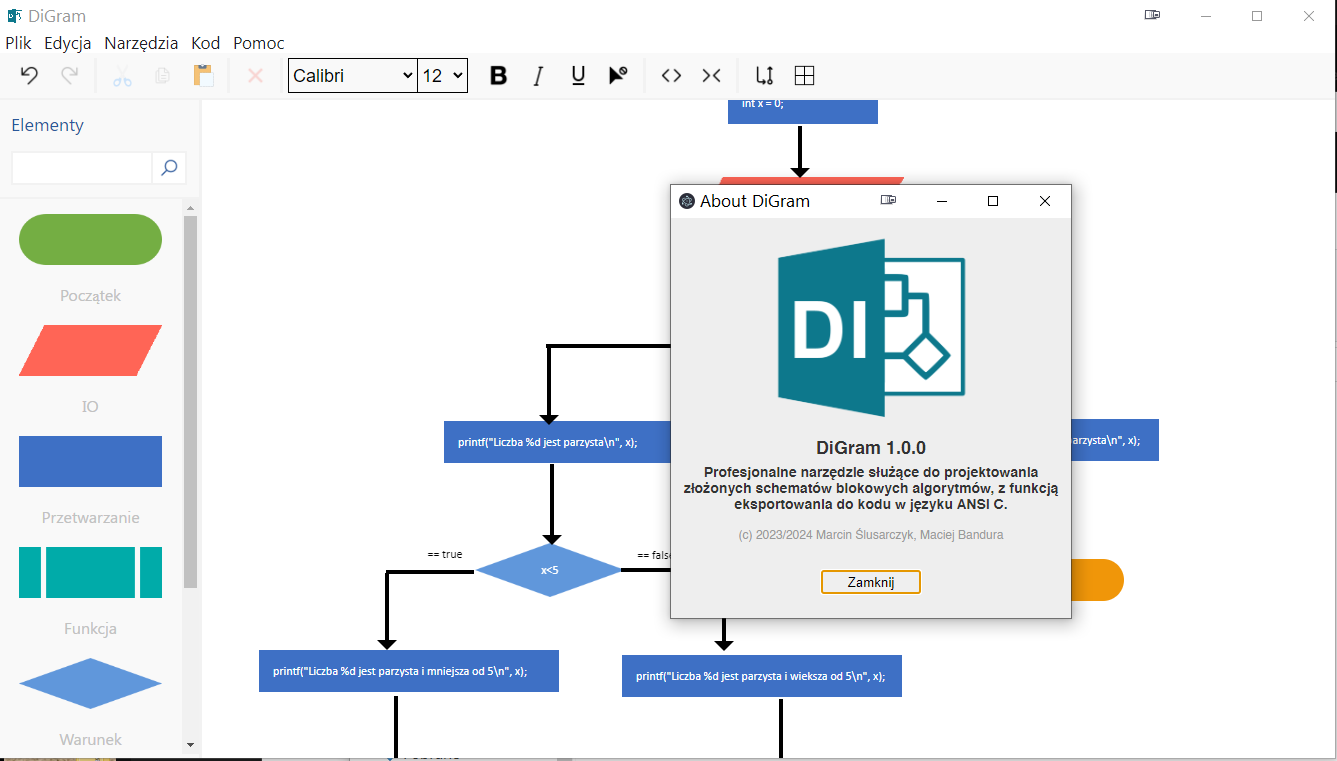1337x761 pixels.
Task: Click the Undo arrow icon
Action: (29, 75)
